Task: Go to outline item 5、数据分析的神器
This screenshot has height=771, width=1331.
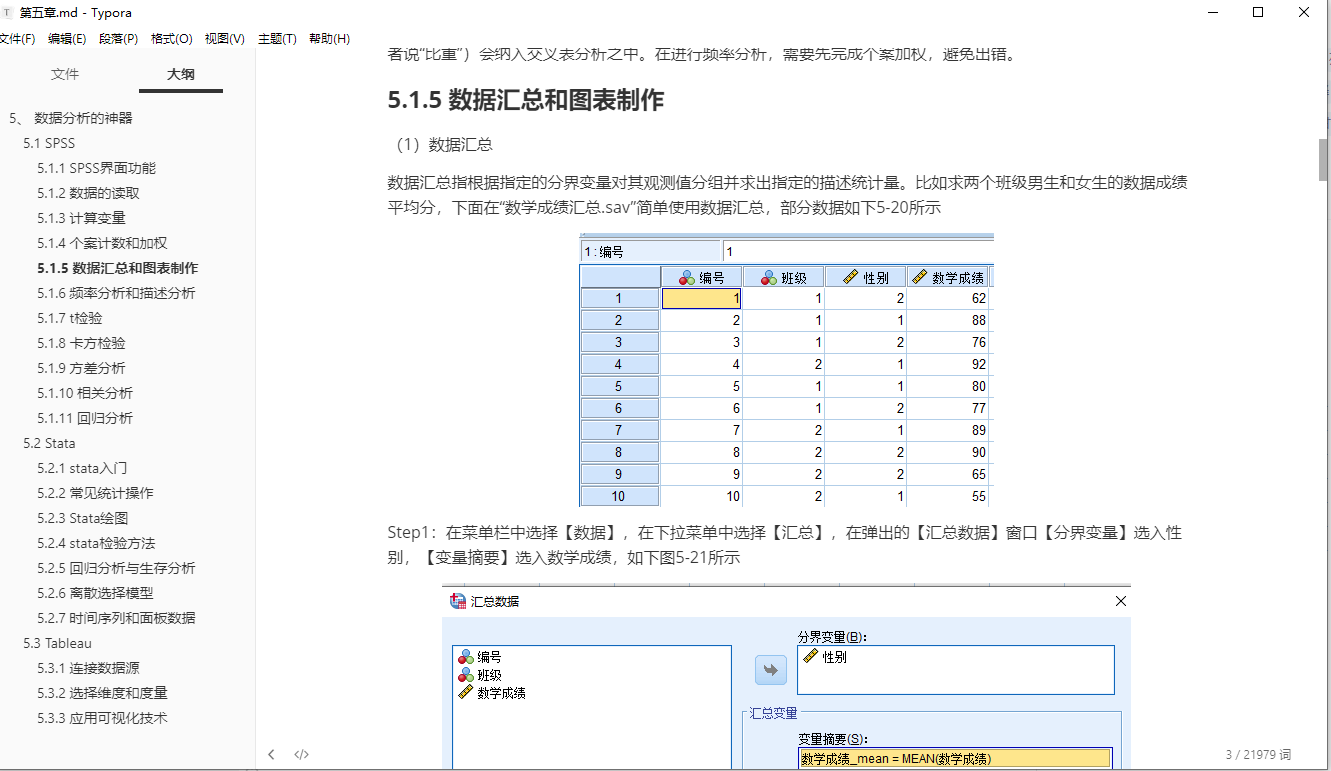Action: tap(71, 118)
